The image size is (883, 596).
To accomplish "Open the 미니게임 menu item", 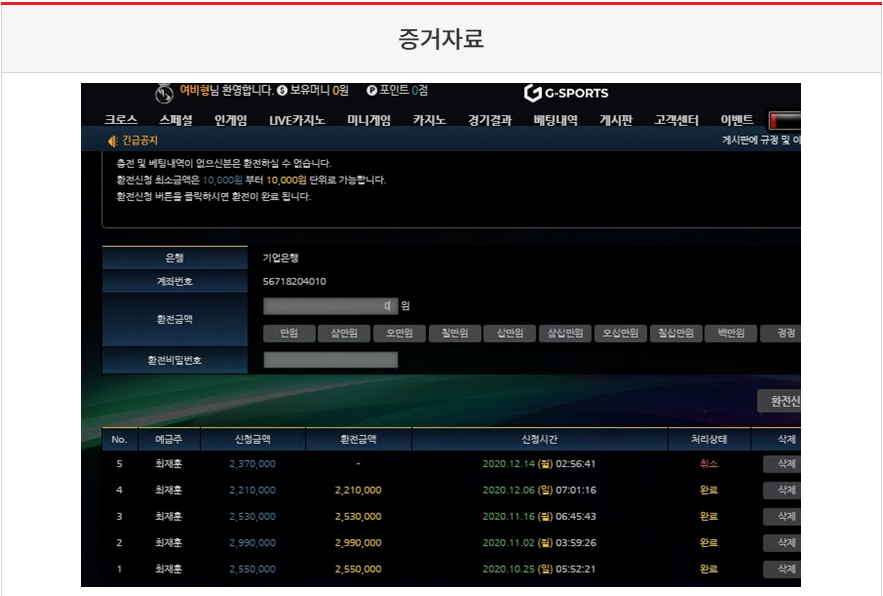I will [x=369, y=120].
